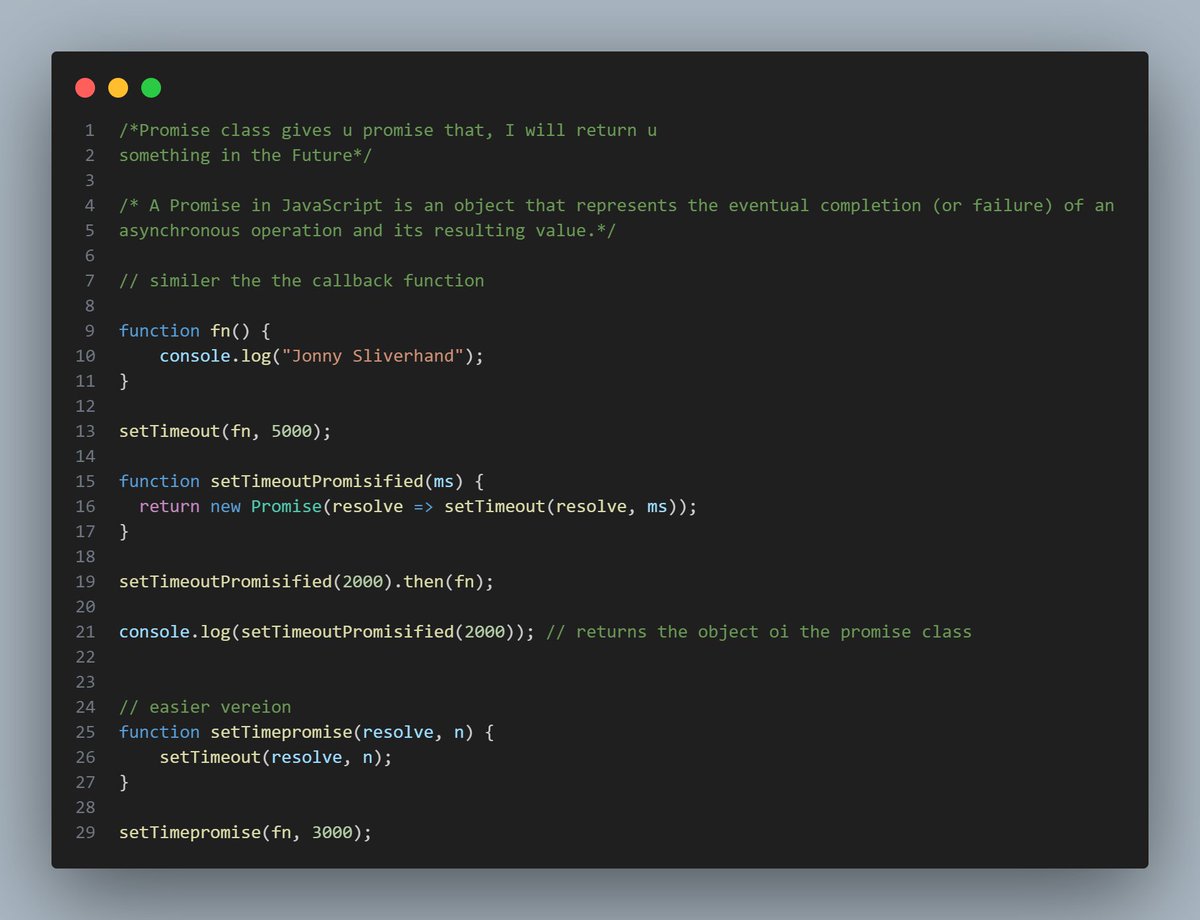Viewport: 1200px width, 920px height.
Task: Click the closing brace on line 17
Action: (124, 531)
